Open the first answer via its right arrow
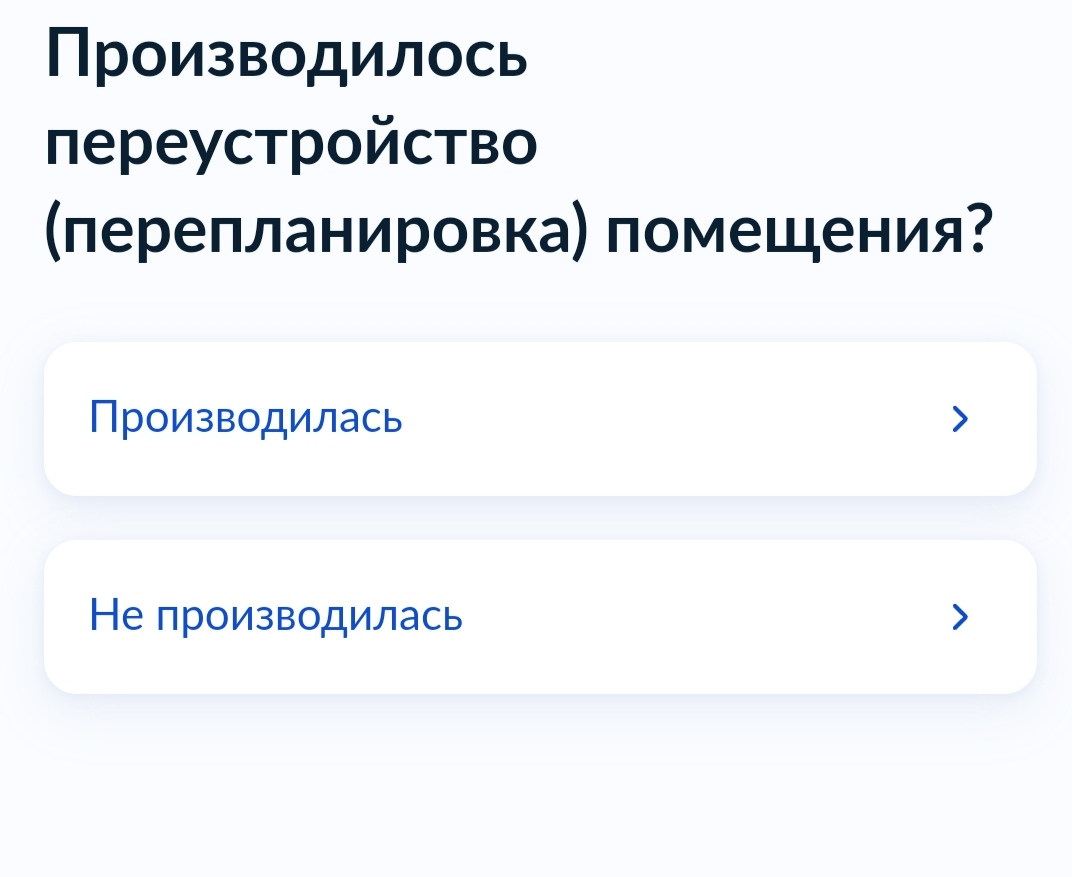Screen dimensions: 1072x877 click(x=960, y=419)
